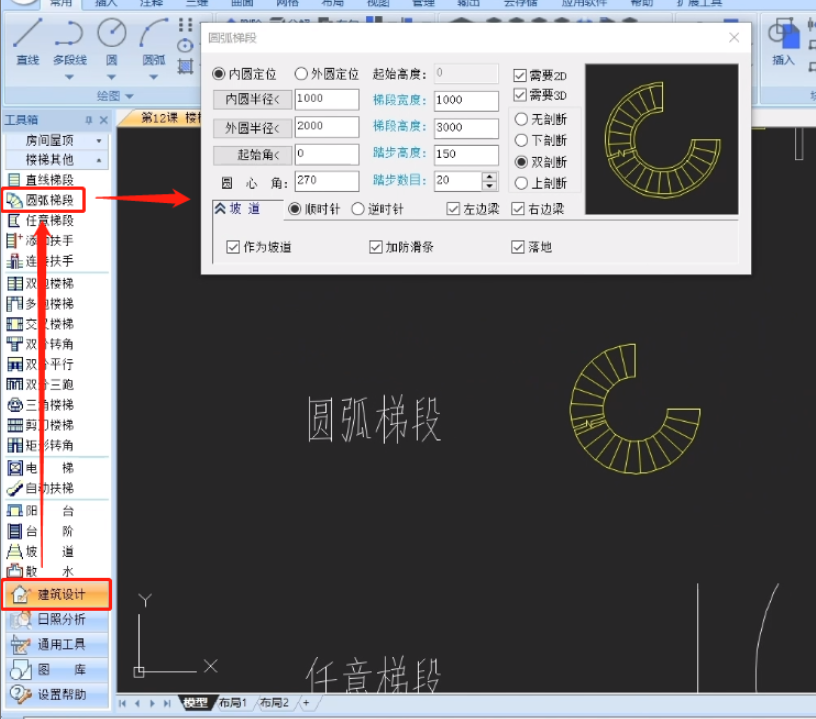Select the 直线 line drawing tool

point(27,42)
